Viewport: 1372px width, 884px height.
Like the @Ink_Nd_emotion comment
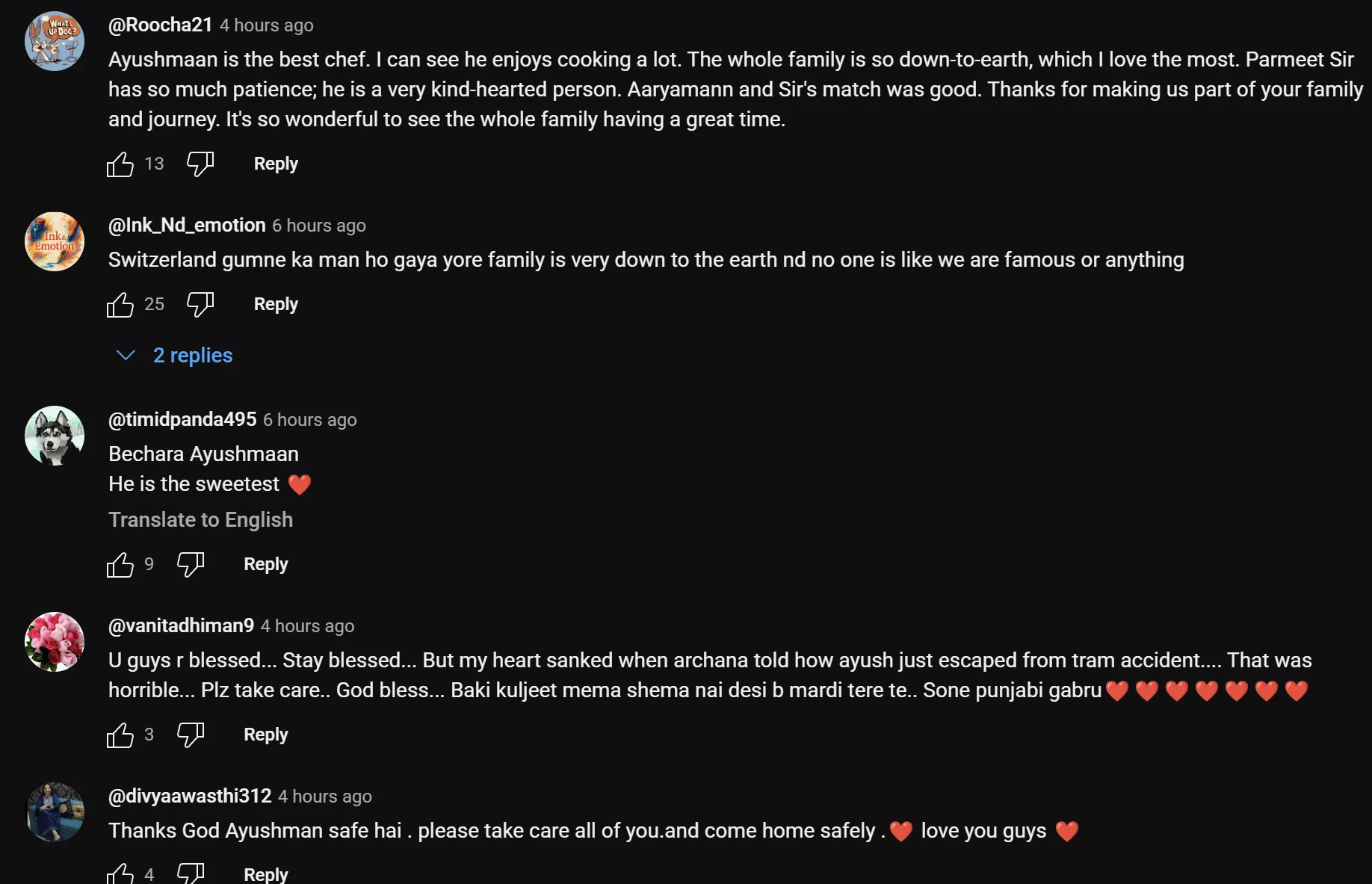point(120,304)
